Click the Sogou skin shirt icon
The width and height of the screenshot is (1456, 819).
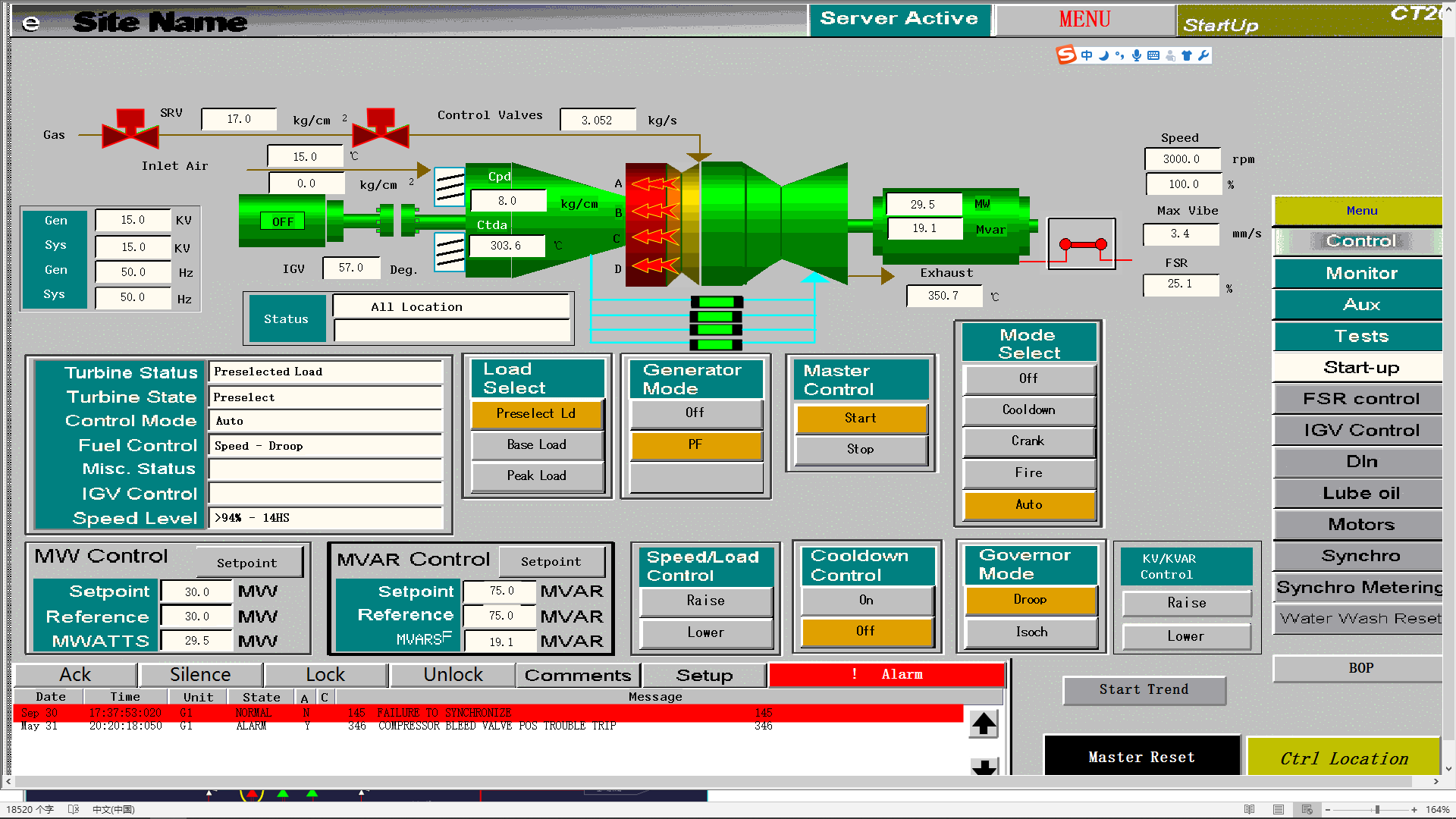(x=1187, y=55)
